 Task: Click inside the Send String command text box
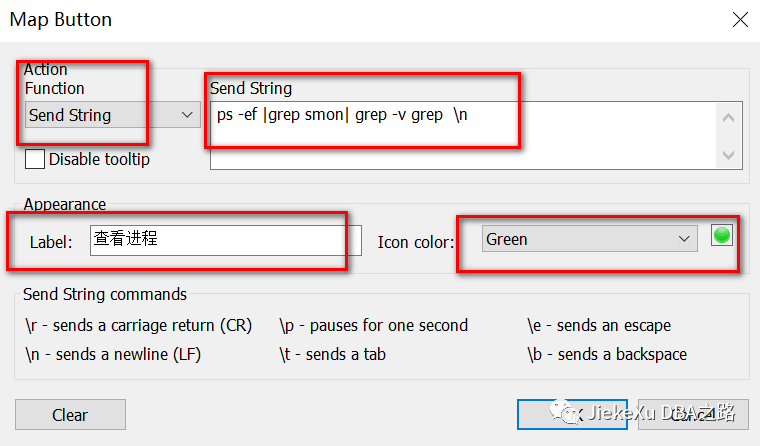click(x=462, y=135)
